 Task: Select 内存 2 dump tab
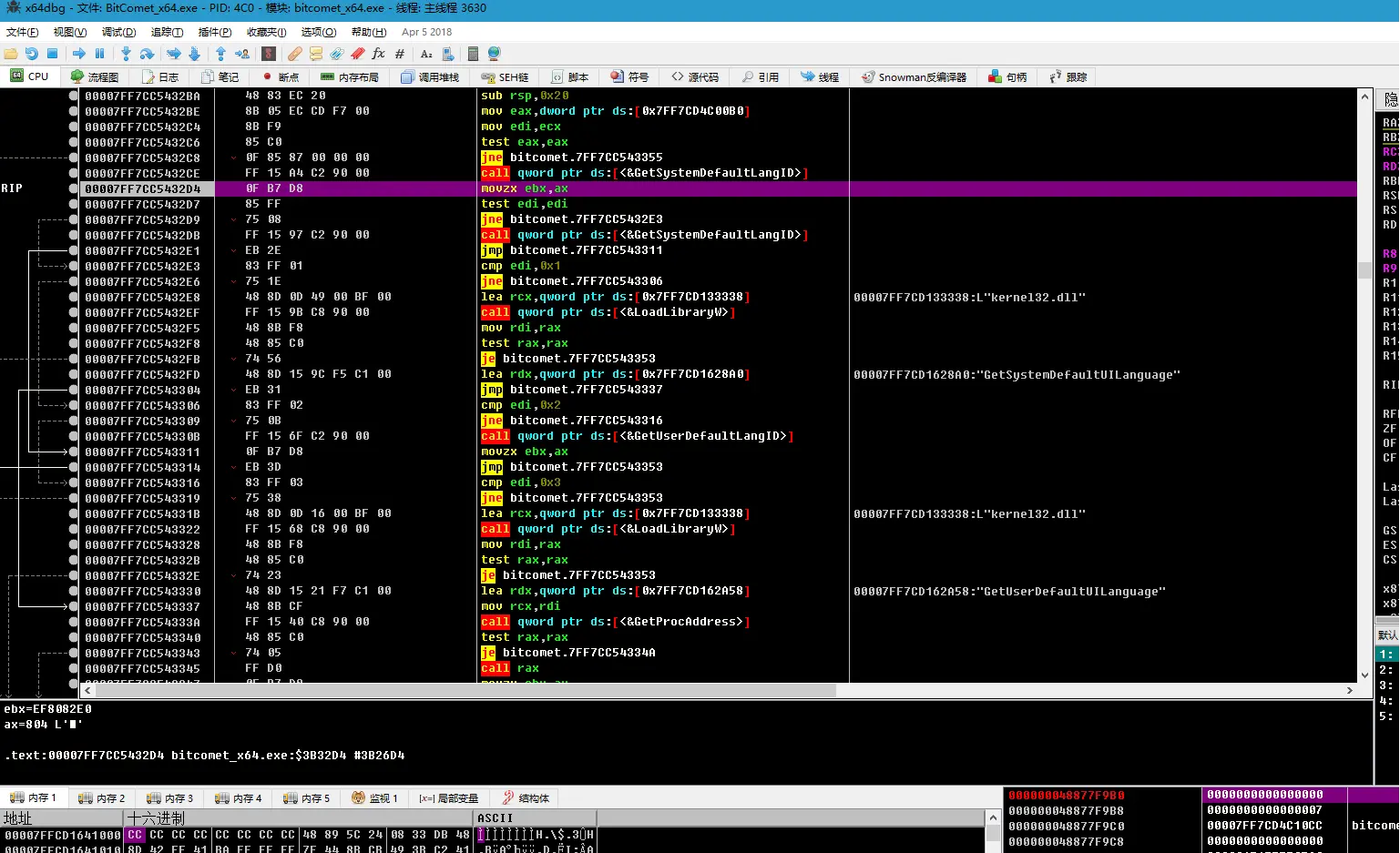[102, 798]
